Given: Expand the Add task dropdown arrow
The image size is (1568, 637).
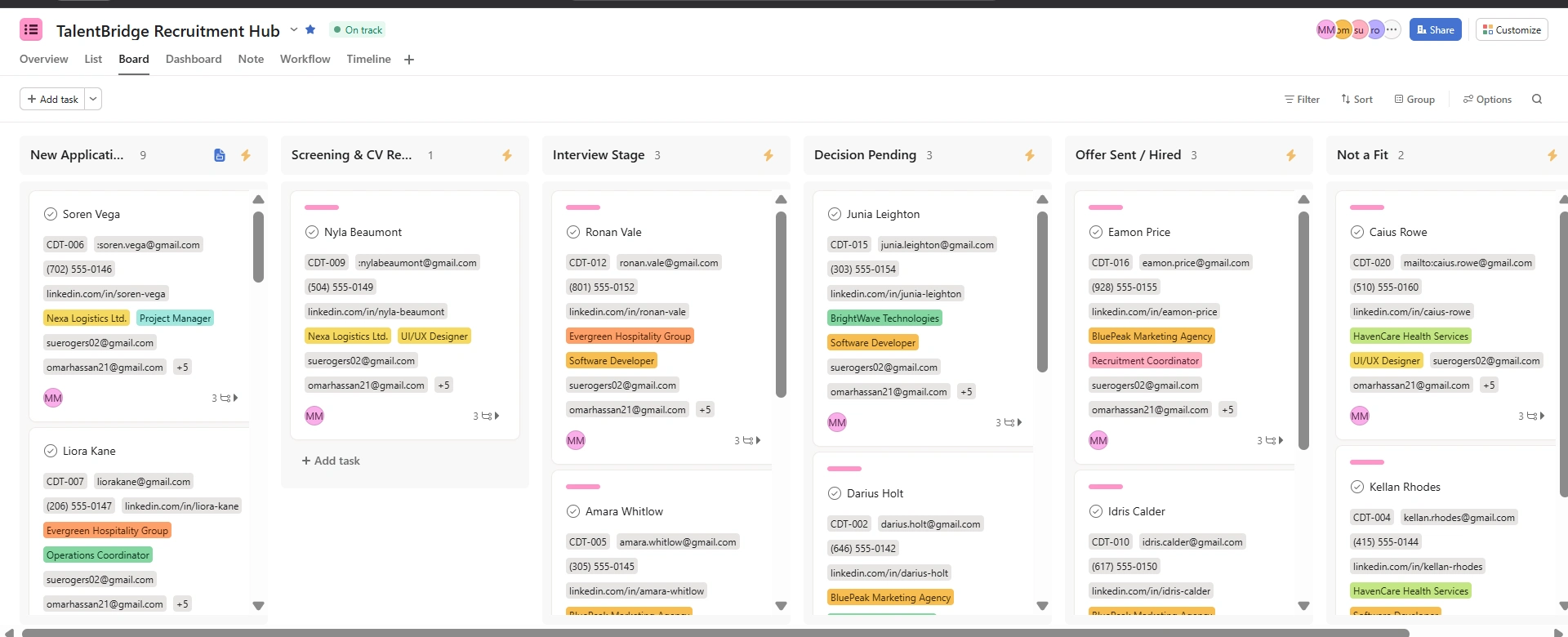Looking at the screenshot, I should pyautogui.click(x=93, y=99).
